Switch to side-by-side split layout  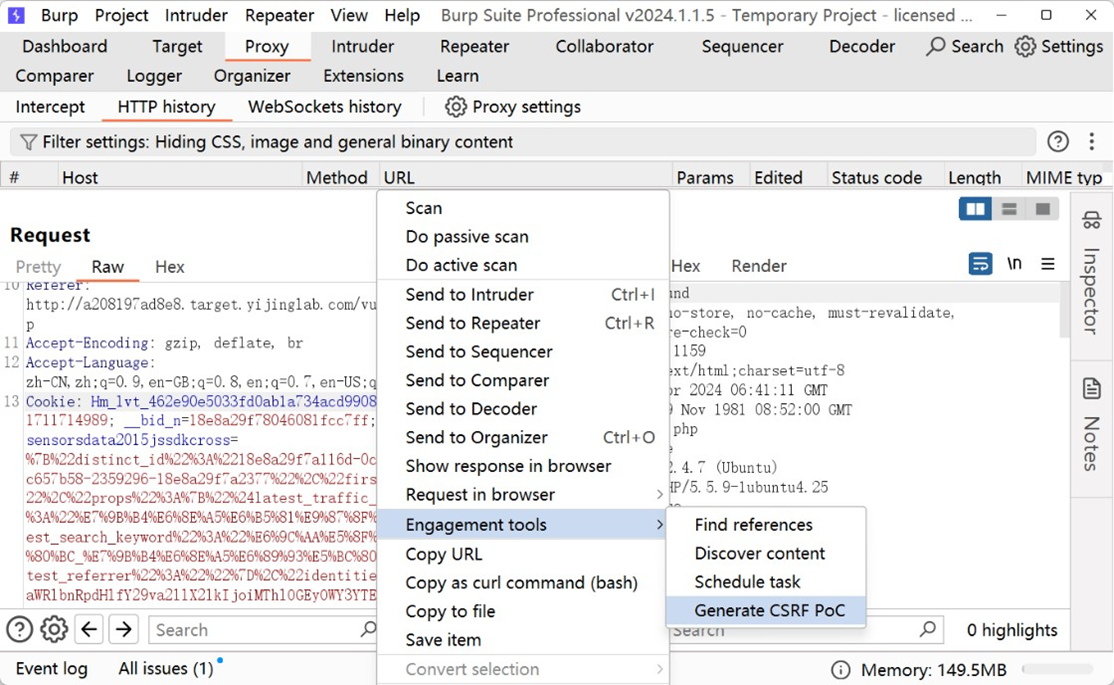click(975, 209)
